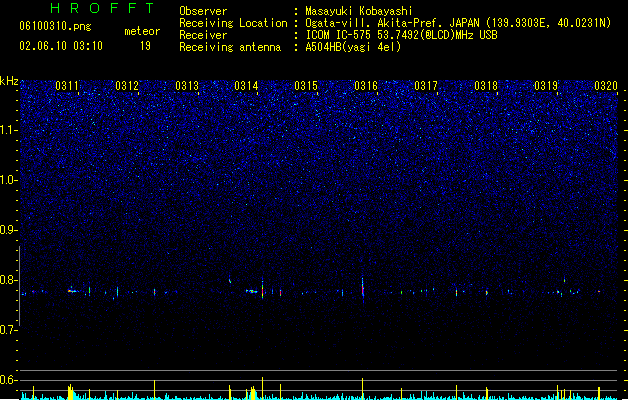Screen dimensions: 629x400
Task: Click the Receiving Location label
Action: pyautogui.click(x=233, y=23)
